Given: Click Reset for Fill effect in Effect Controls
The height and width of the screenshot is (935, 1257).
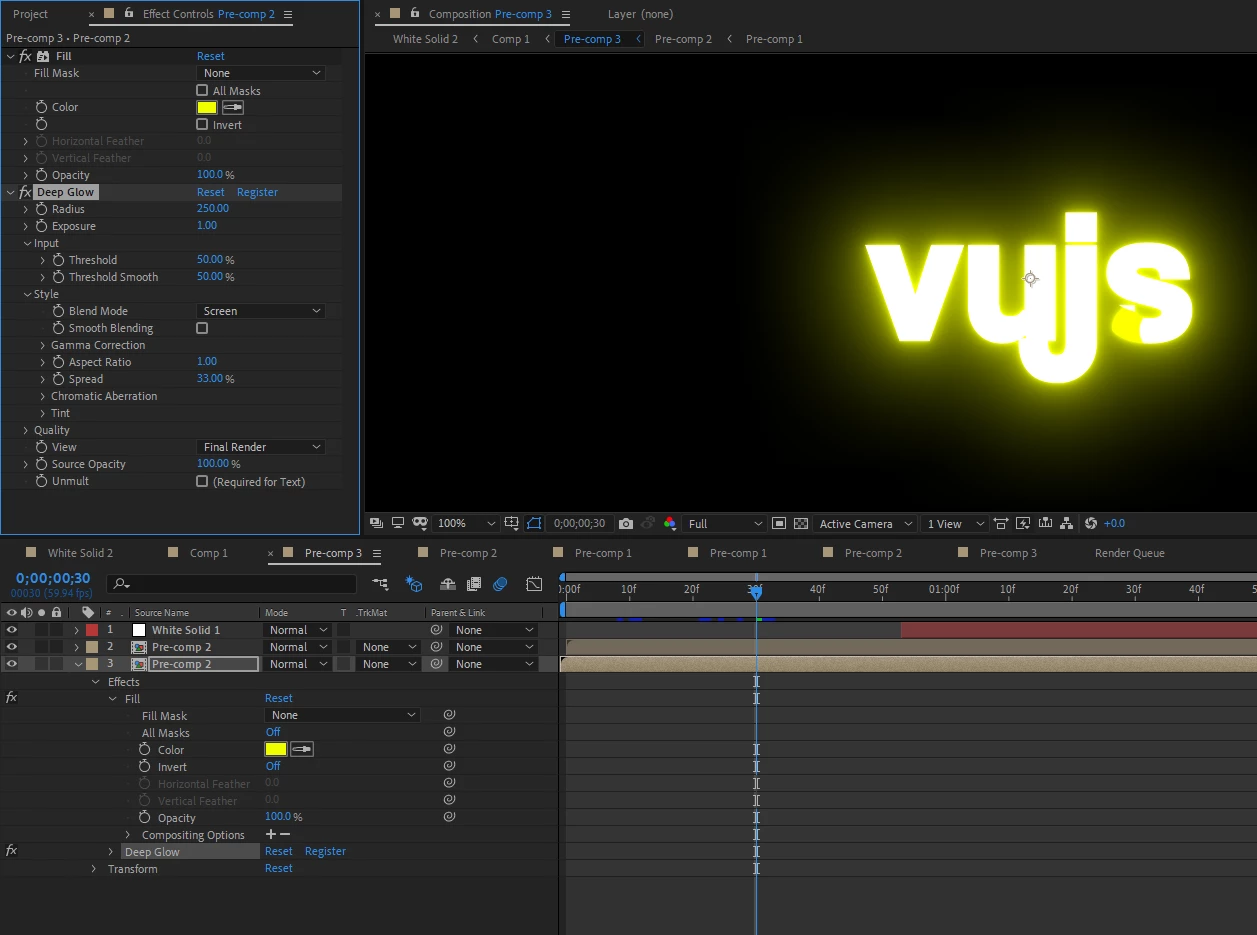Looking at the screenshot, I should click(x=211, y=56).
